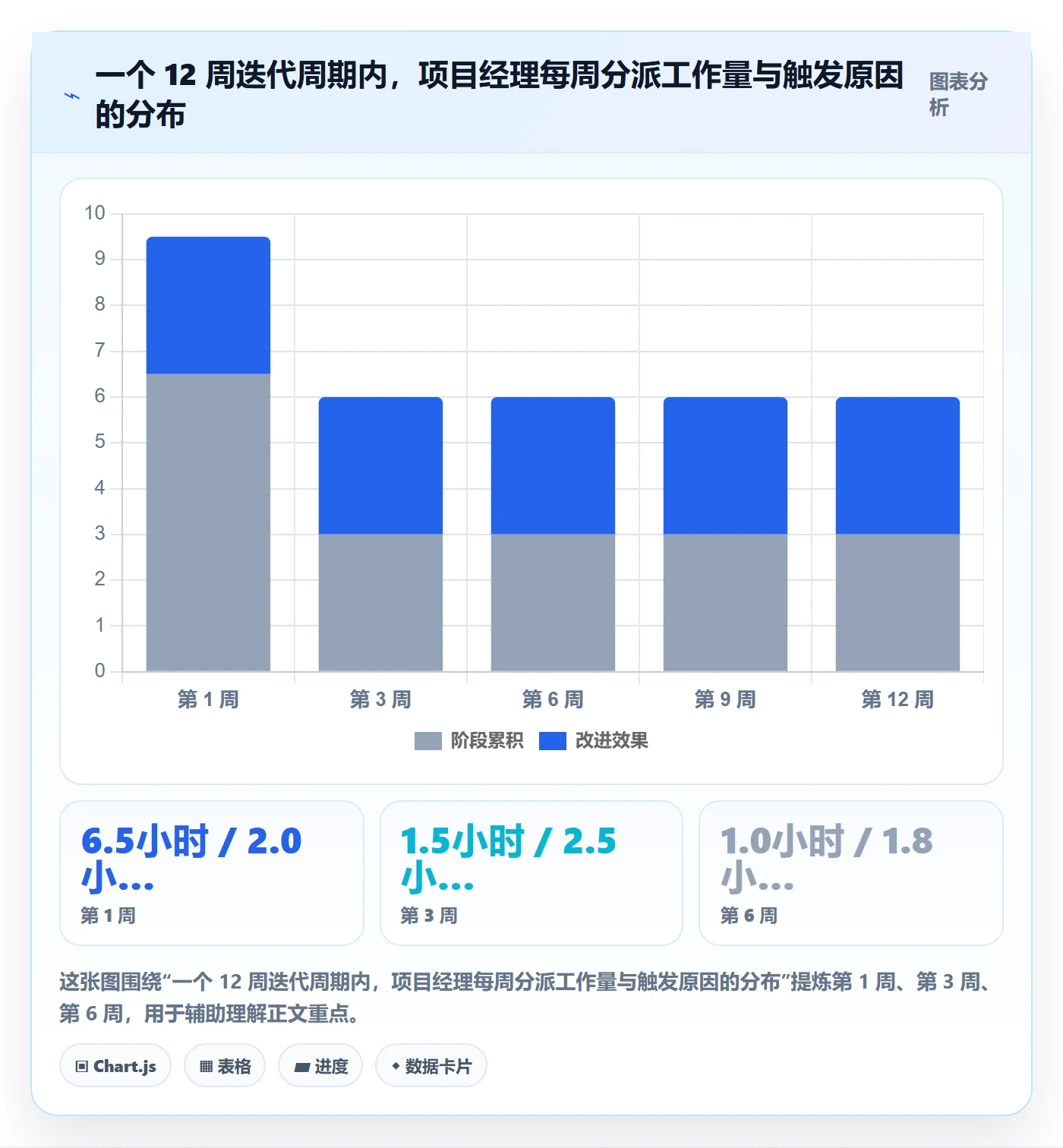Click the gray segment of the 第 6 周 bar
This screenshot has width=1063, height=1148.
pos(553,603)
